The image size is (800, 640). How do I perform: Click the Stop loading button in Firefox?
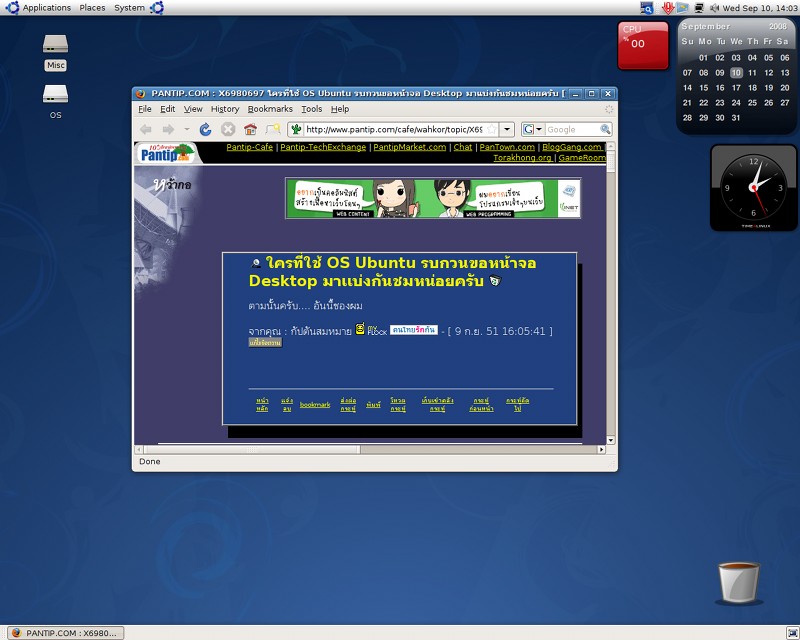228,130
